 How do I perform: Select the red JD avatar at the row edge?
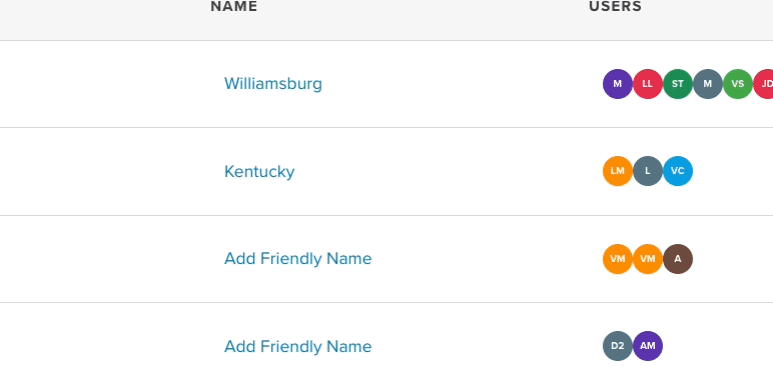[763, 84]
